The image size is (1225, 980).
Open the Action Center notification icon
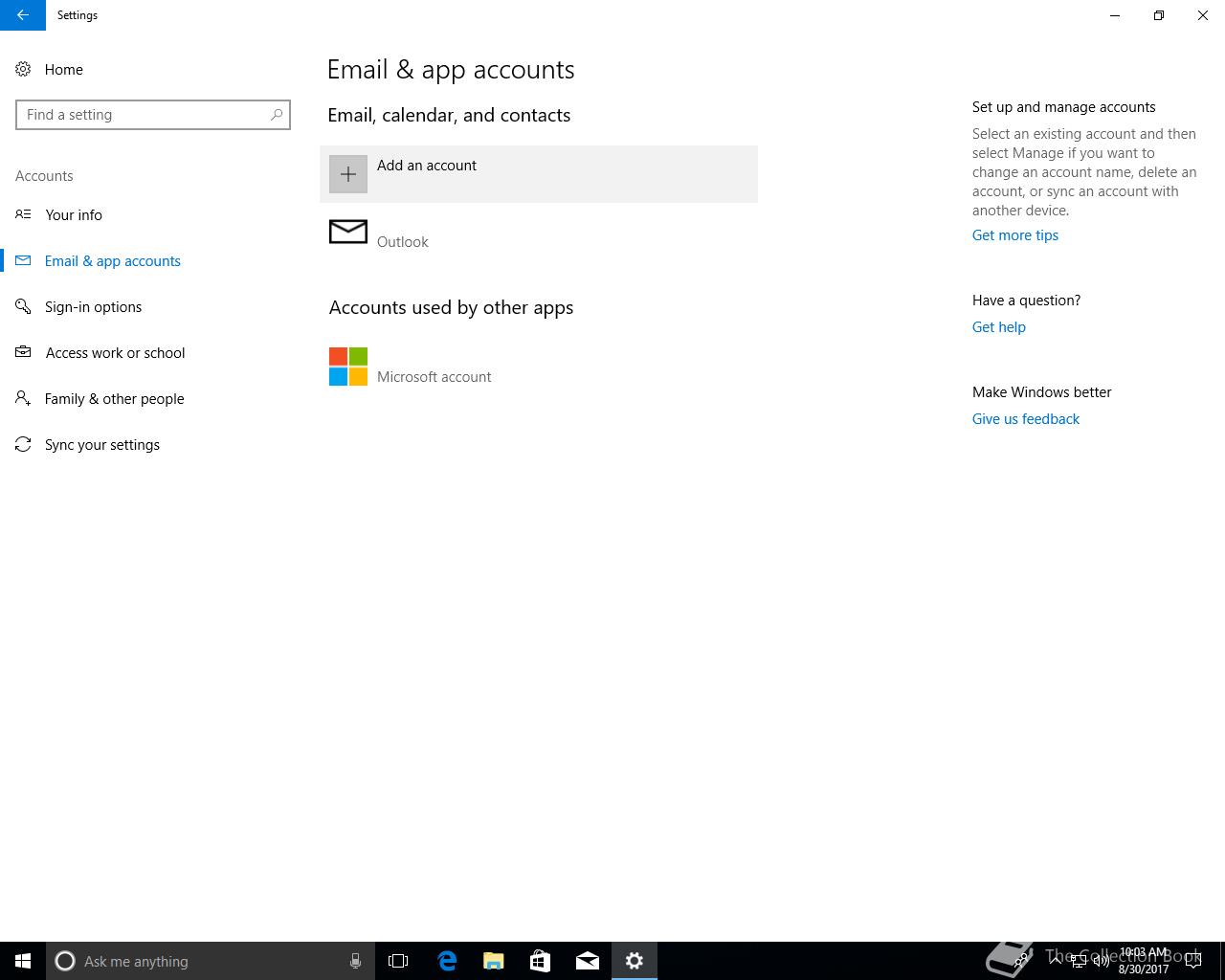click(1193, 961)
